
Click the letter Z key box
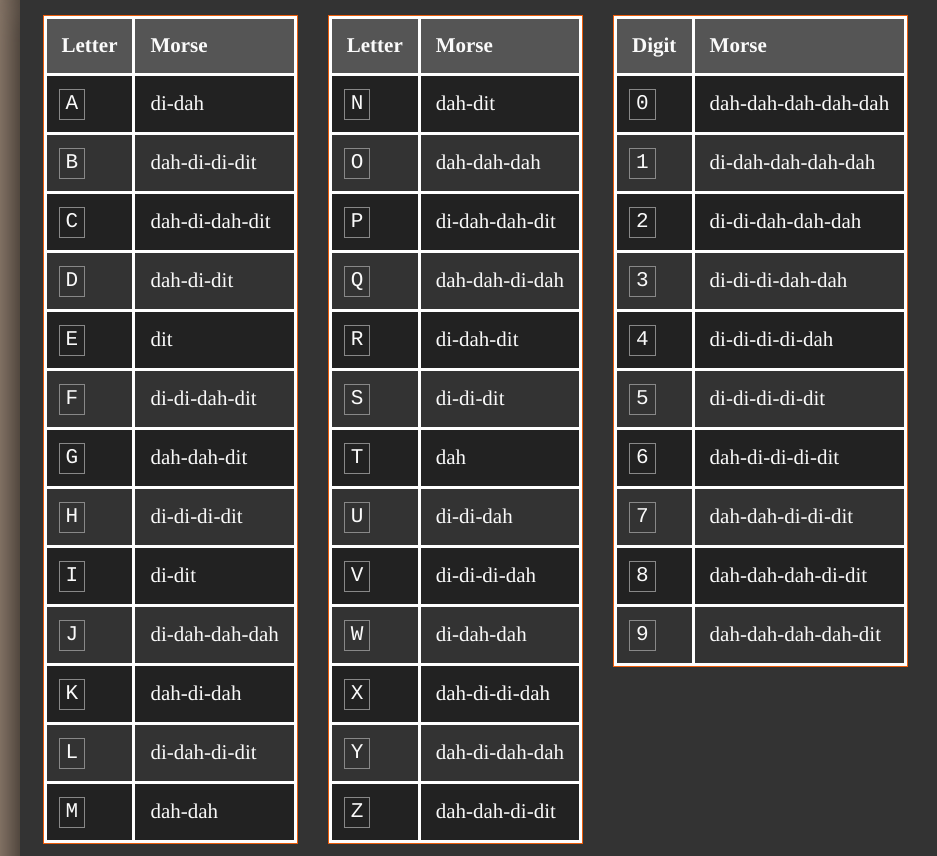click(x=357, y=812)
